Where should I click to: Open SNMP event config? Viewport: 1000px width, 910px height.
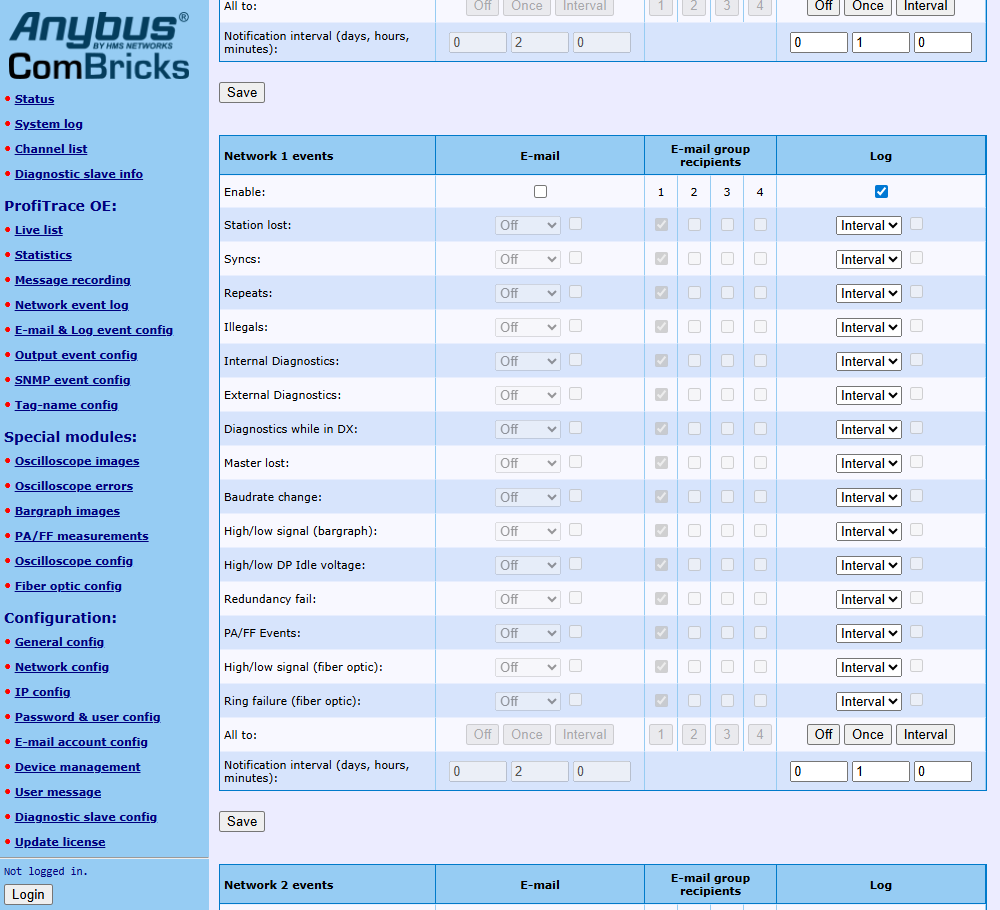click(73, 379)
